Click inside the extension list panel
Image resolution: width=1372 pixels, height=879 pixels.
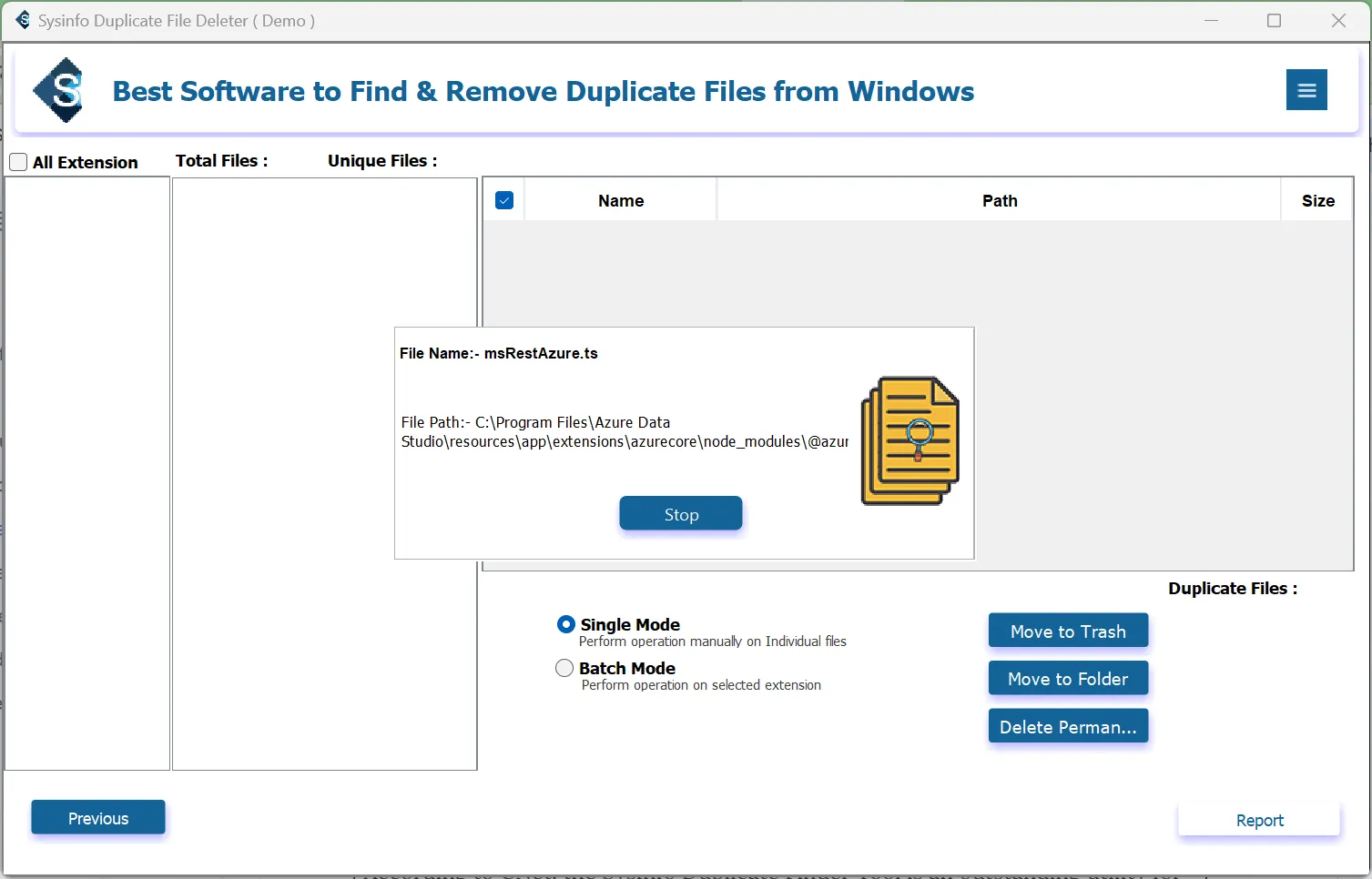[87, 473]
